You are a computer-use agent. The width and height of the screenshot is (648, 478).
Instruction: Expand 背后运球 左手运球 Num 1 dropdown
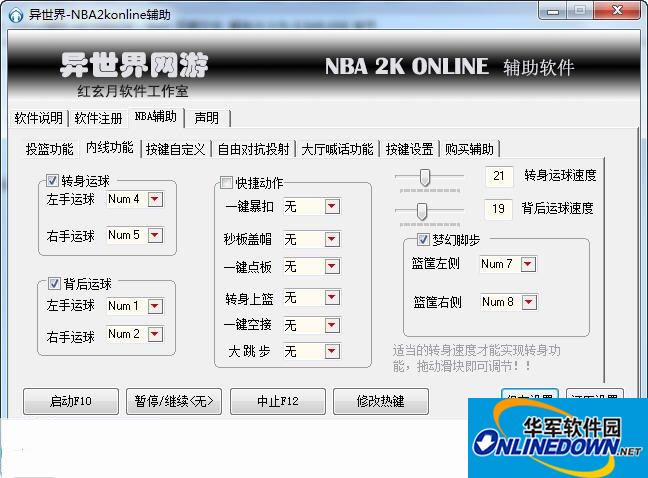pyautogui.click(x=155, y=306)
